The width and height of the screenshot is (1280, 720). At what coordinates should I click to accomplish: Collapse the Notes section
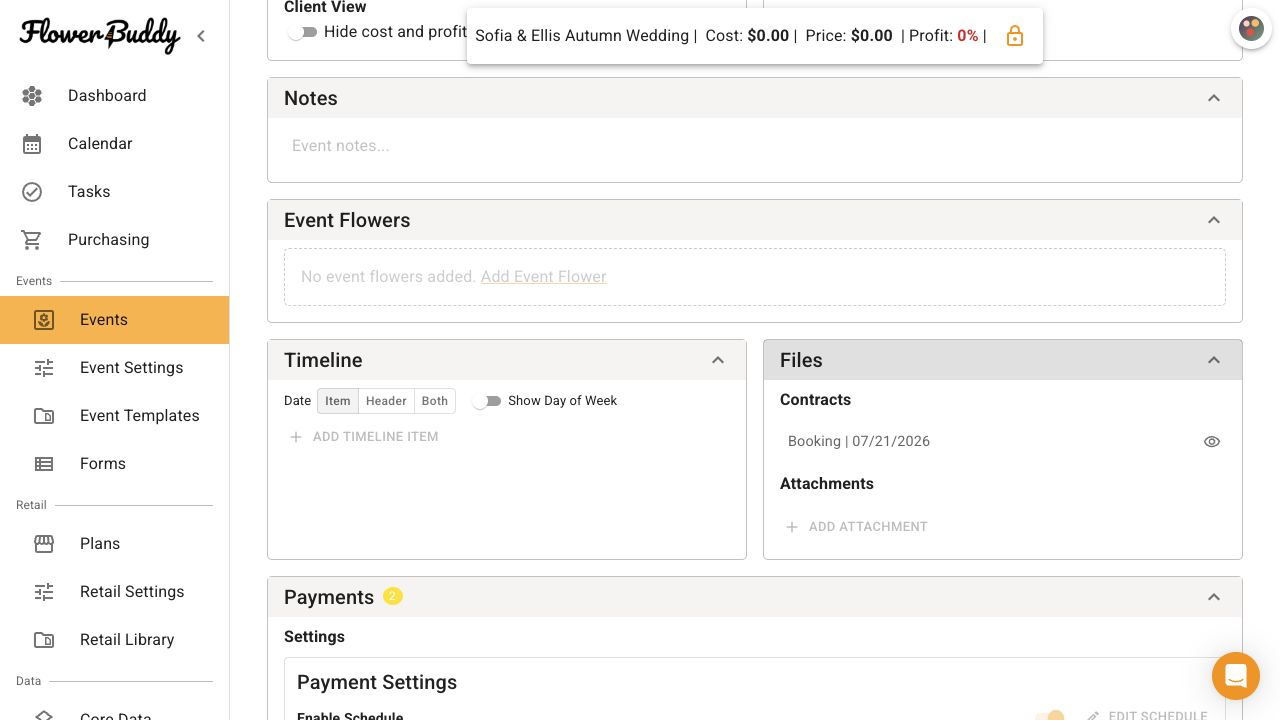[x=1214, y=98]
